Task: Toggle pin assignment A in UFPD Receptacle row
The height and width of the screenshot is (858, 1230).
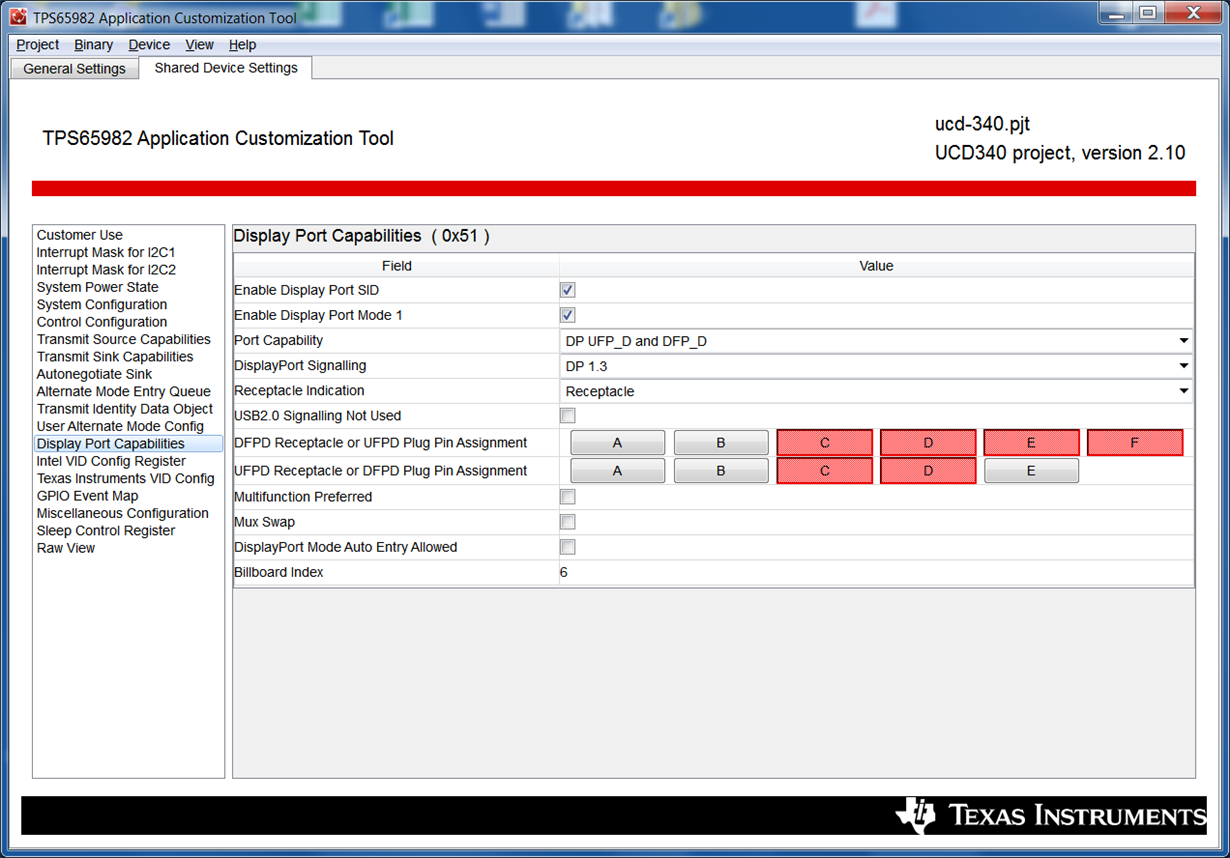Action: coord(617,471)
